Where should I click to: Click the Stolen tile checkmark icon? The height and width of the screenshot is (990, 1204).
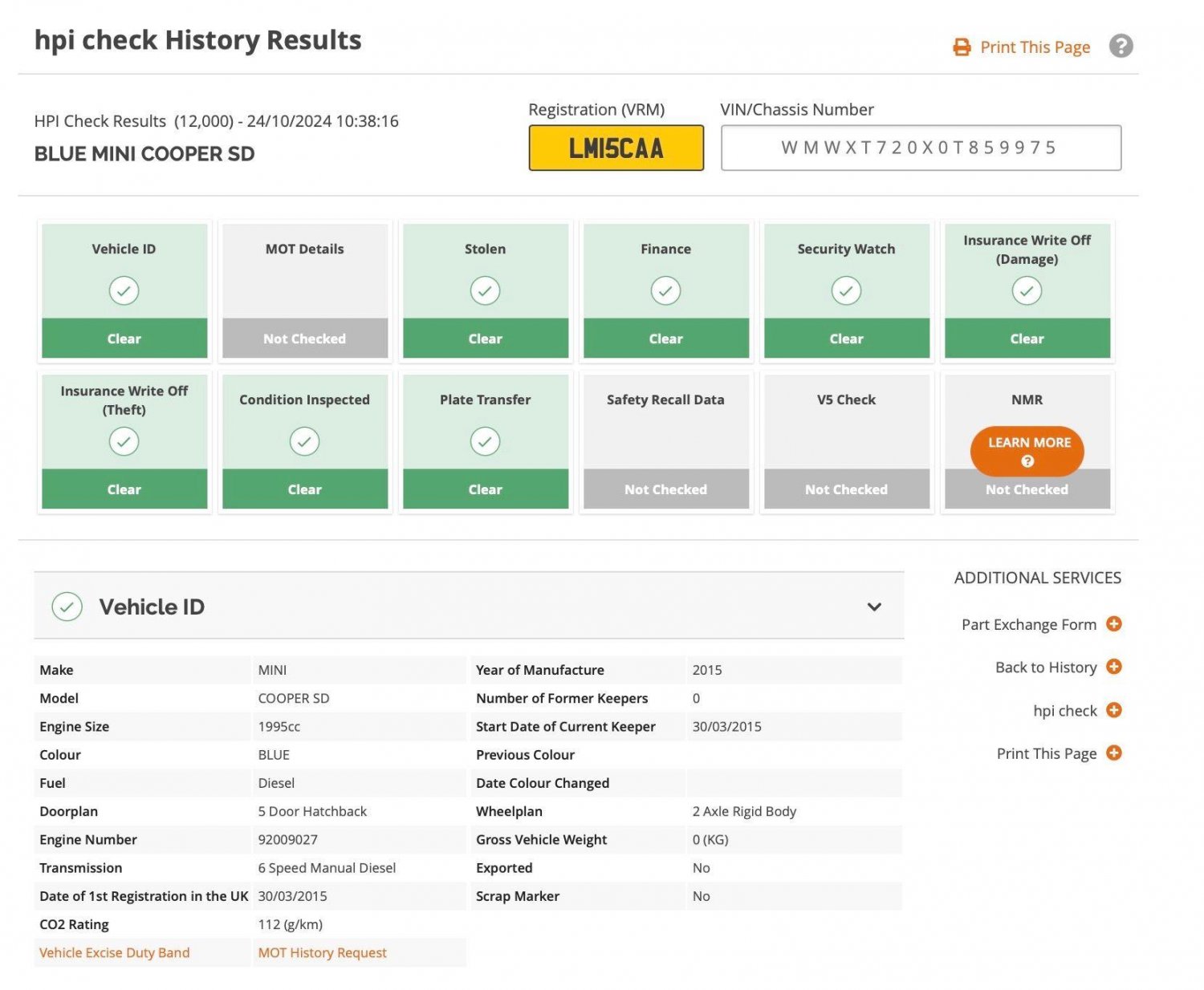(x=485, y=290)
